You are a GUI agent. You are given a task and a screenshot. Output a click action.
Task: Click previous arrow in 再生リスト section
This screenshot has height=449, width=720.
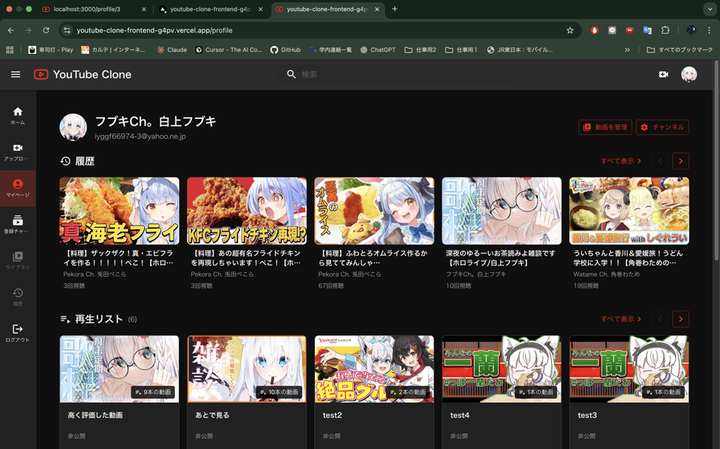pos(660,319)
